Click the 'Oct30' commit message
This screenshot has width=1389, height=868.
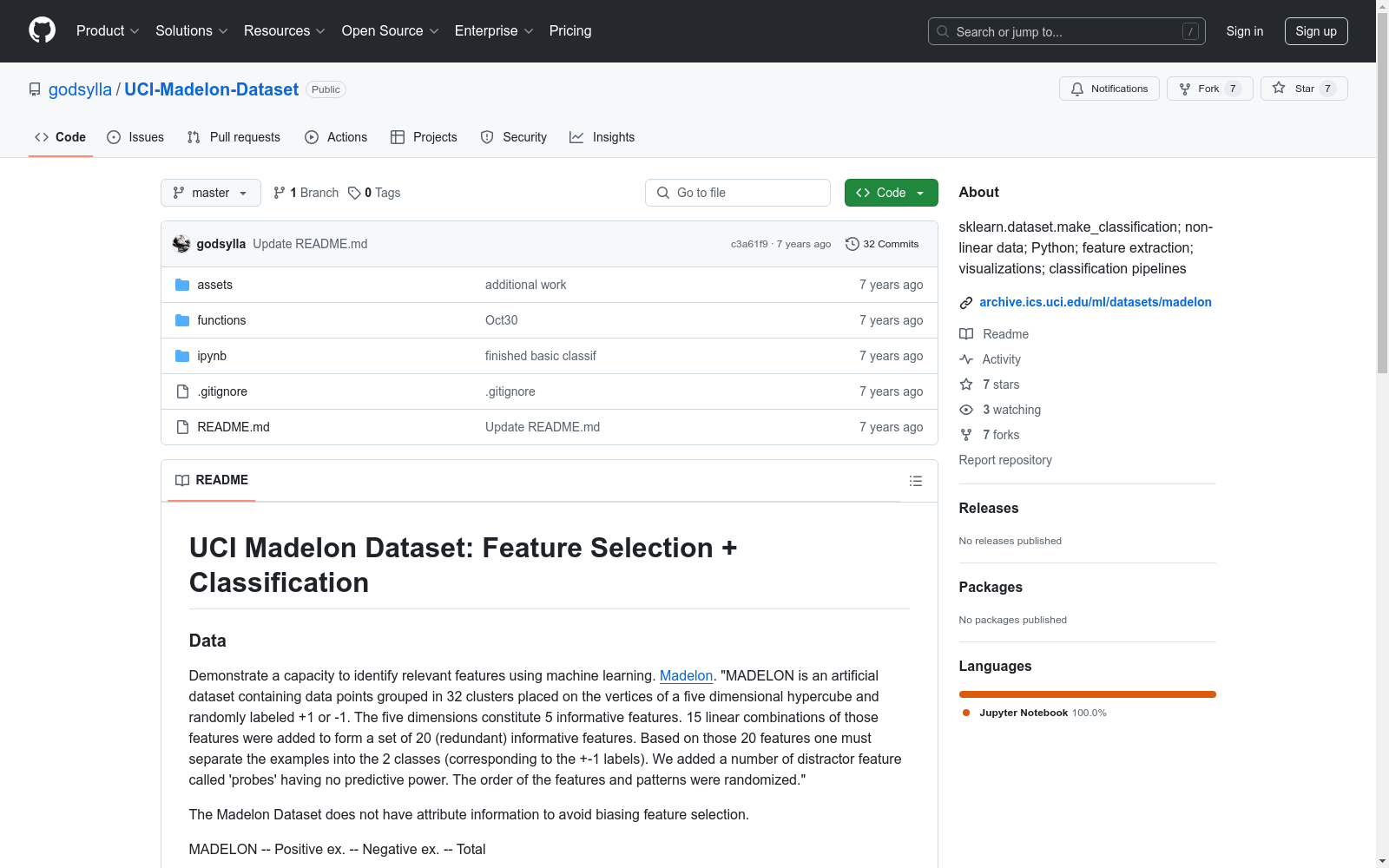501,320
